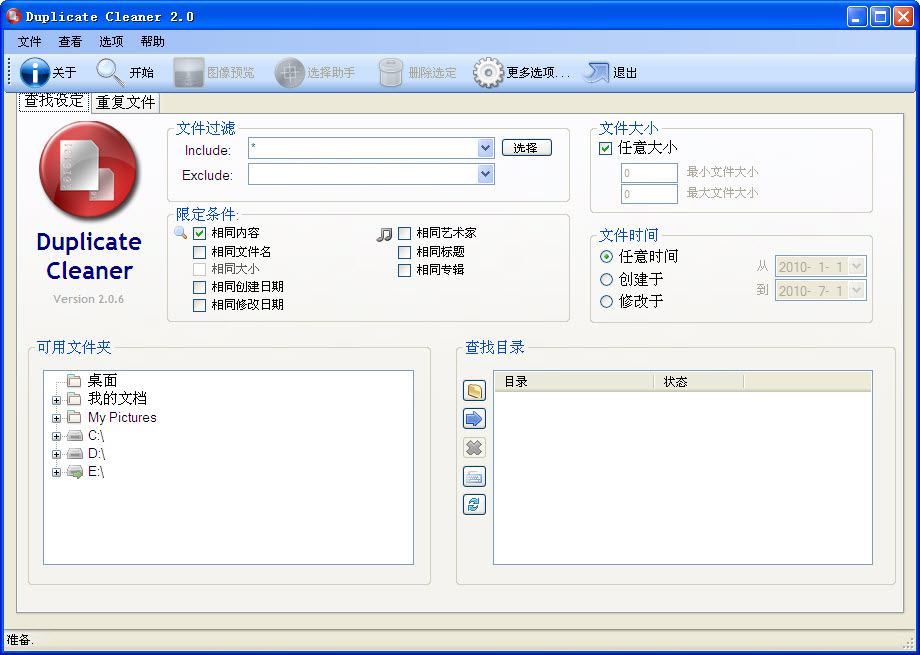The image size is (920, 655).
Task: Enable the 相同创建日期 checkbox
Action: coord(199,287)
